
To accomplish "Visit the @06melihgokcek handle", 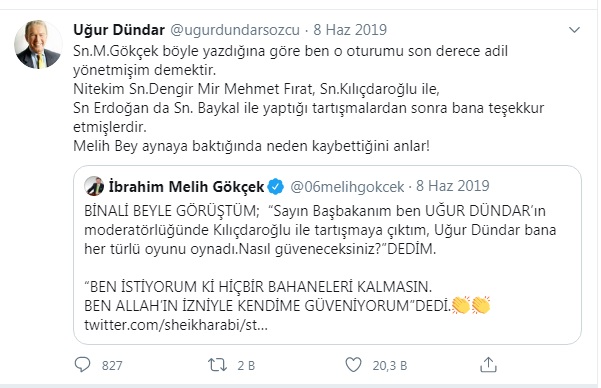I will pyautogui.click(x=347, y=187).
